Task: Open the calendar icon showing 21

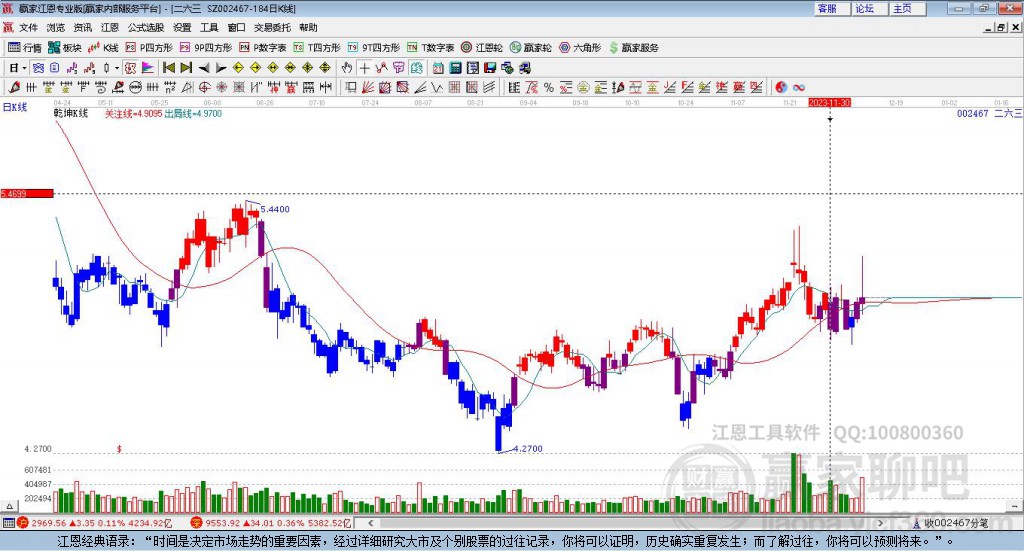Action: coord(438,68)
